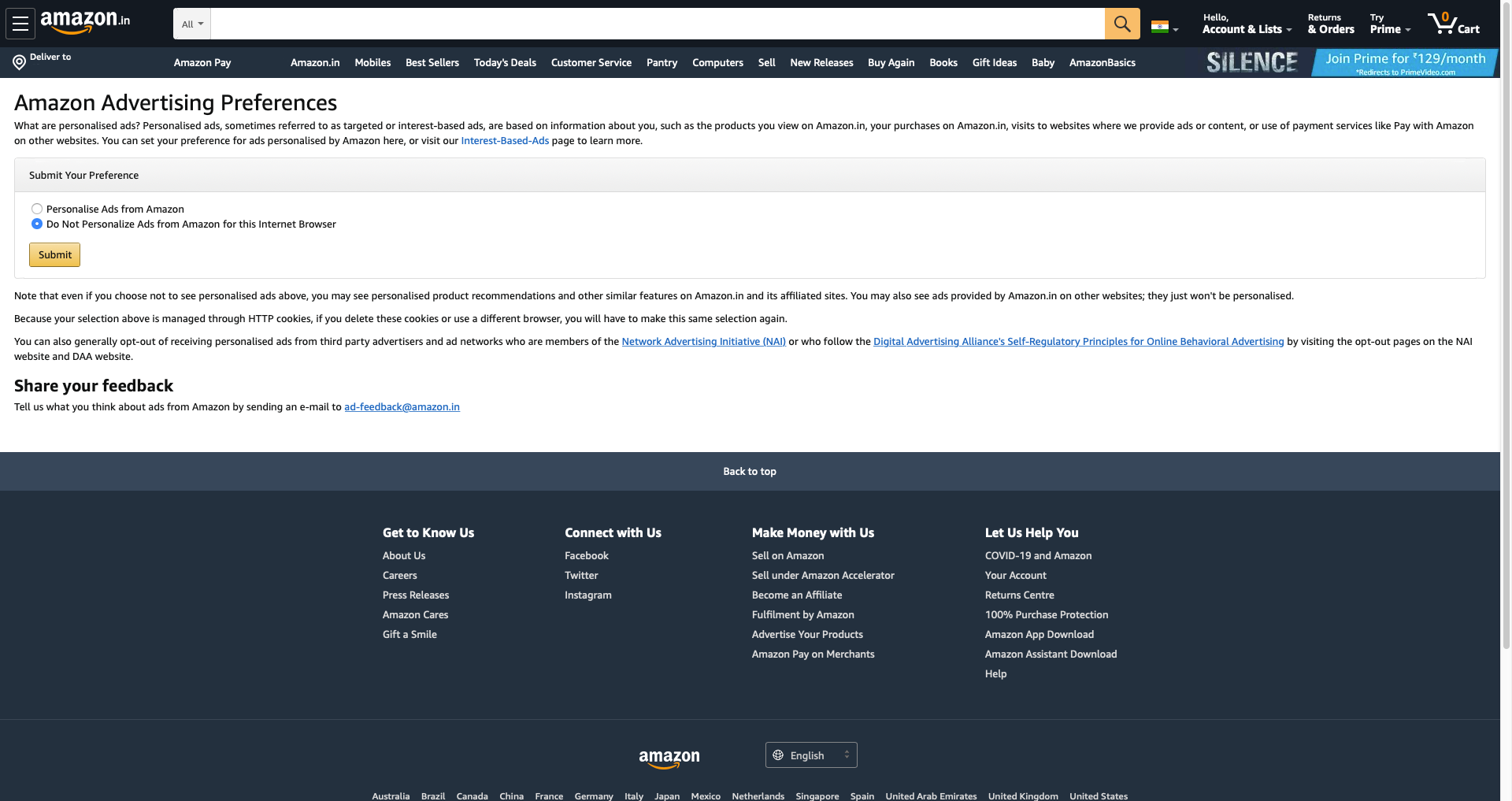Viewport: 1512px width, 801px height.
Task: Open Amazon App Download link
Action: [1039, 634]
